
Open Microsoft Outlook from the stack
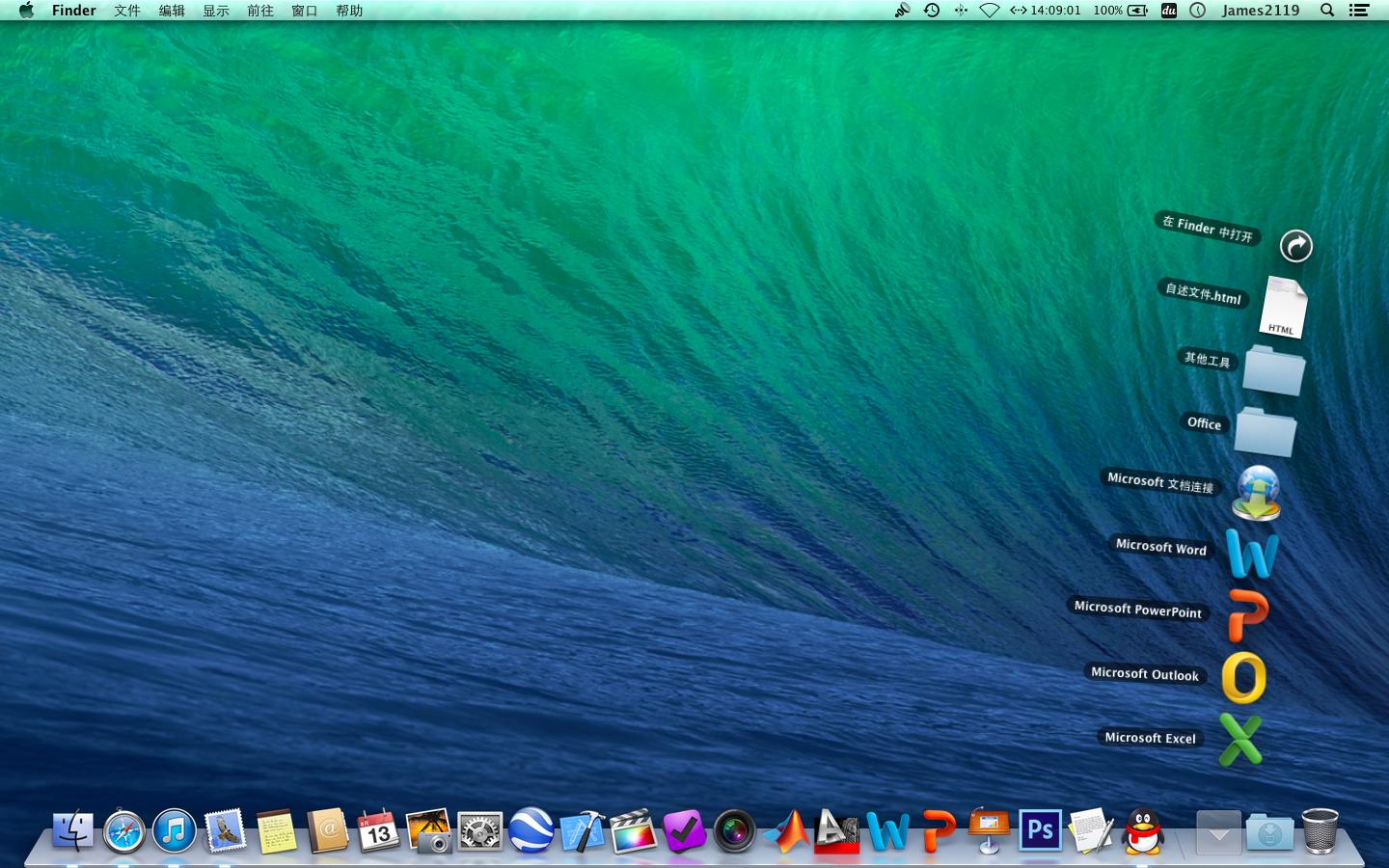(x=1243, y=677)
